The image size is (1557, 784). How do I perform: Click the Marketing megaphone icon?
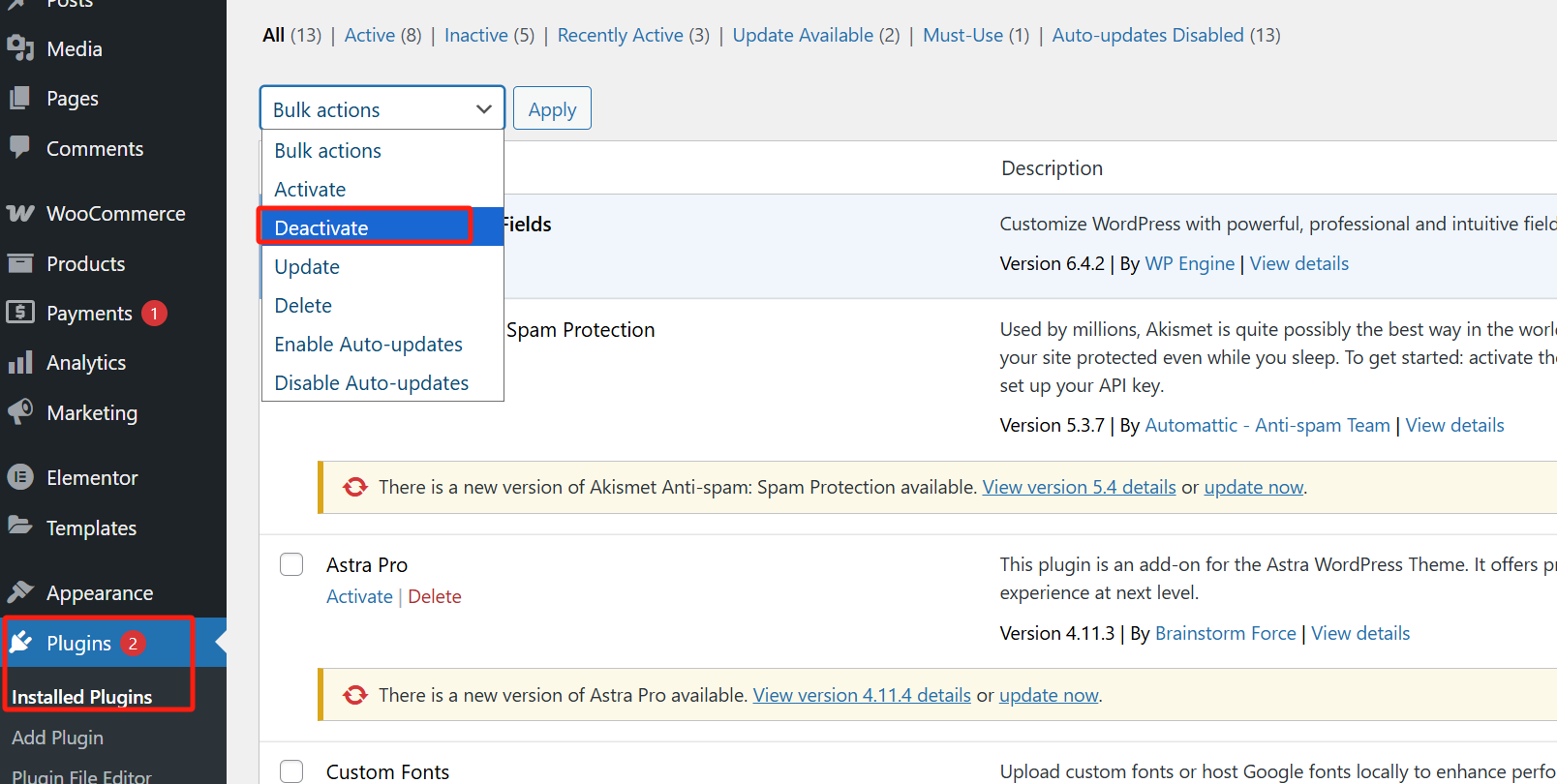click(20, 412)
